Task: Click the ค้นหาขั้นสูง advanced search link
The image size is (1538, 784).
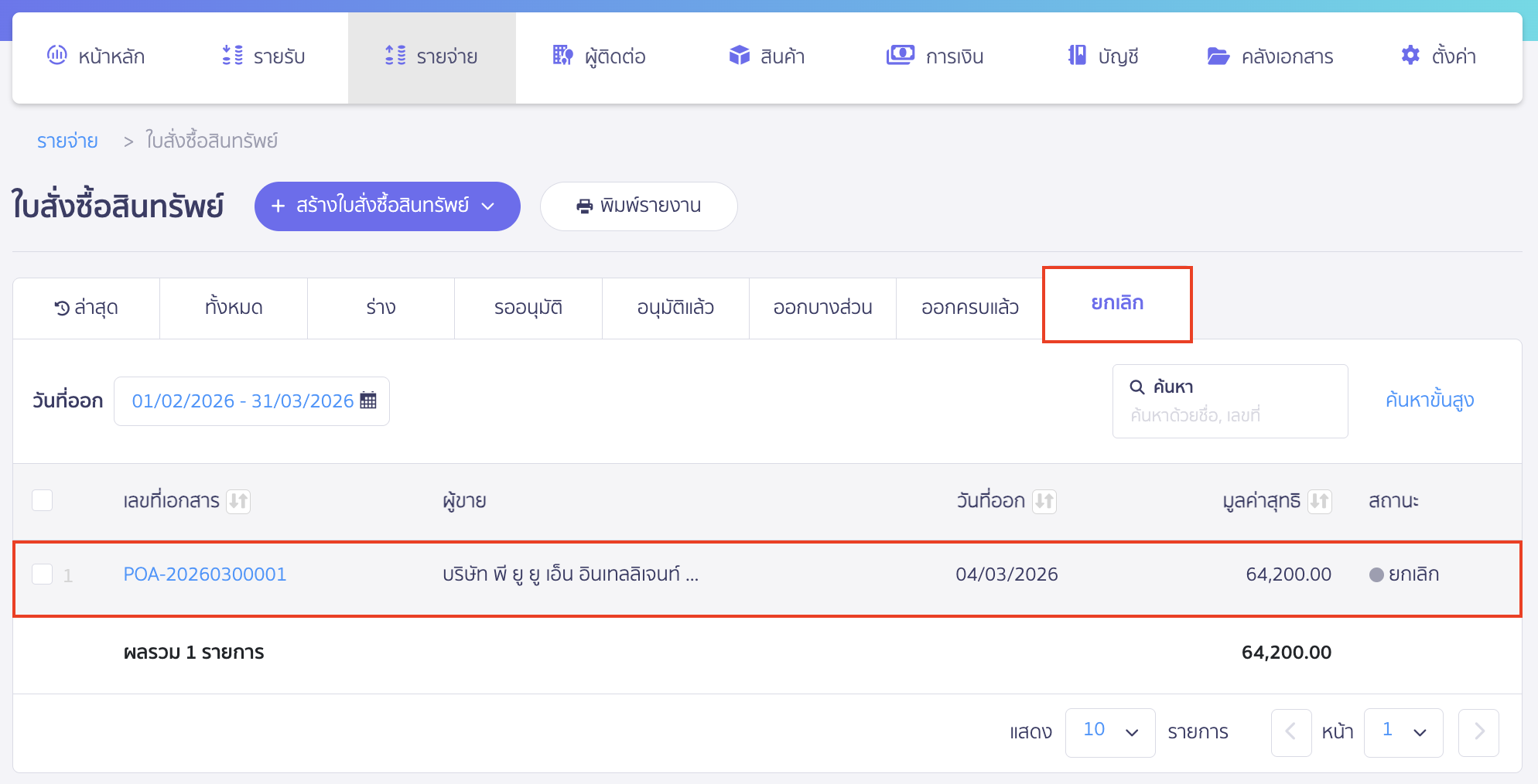Action: point(1429,401)
